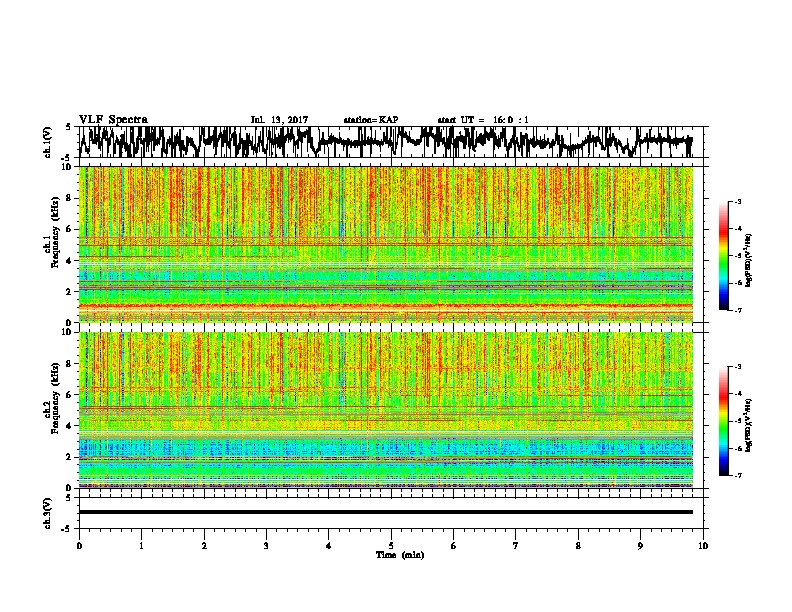Click the ch.1(V) waveform axis label
Viewport: 792px width, 612px height.
(48, 142)
